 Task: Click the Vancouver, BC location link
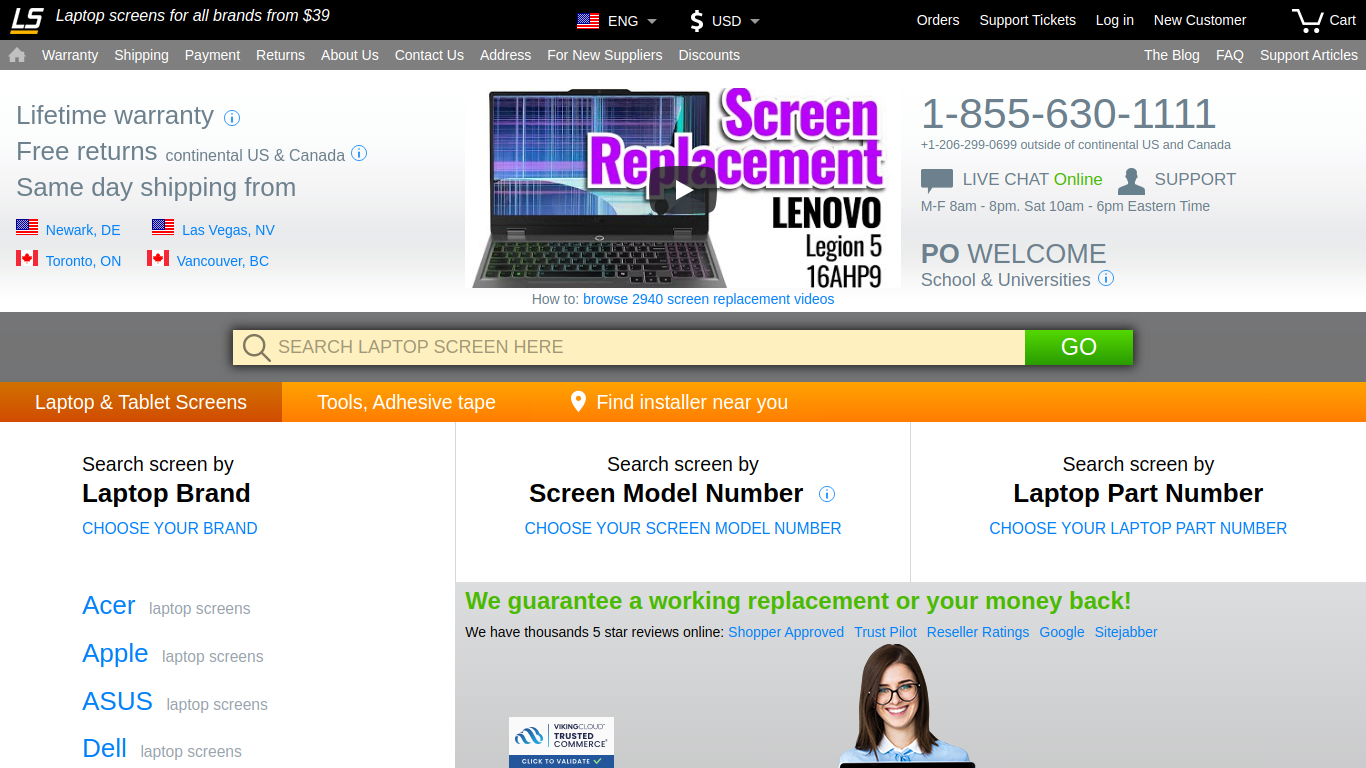[x=223, y=261]
